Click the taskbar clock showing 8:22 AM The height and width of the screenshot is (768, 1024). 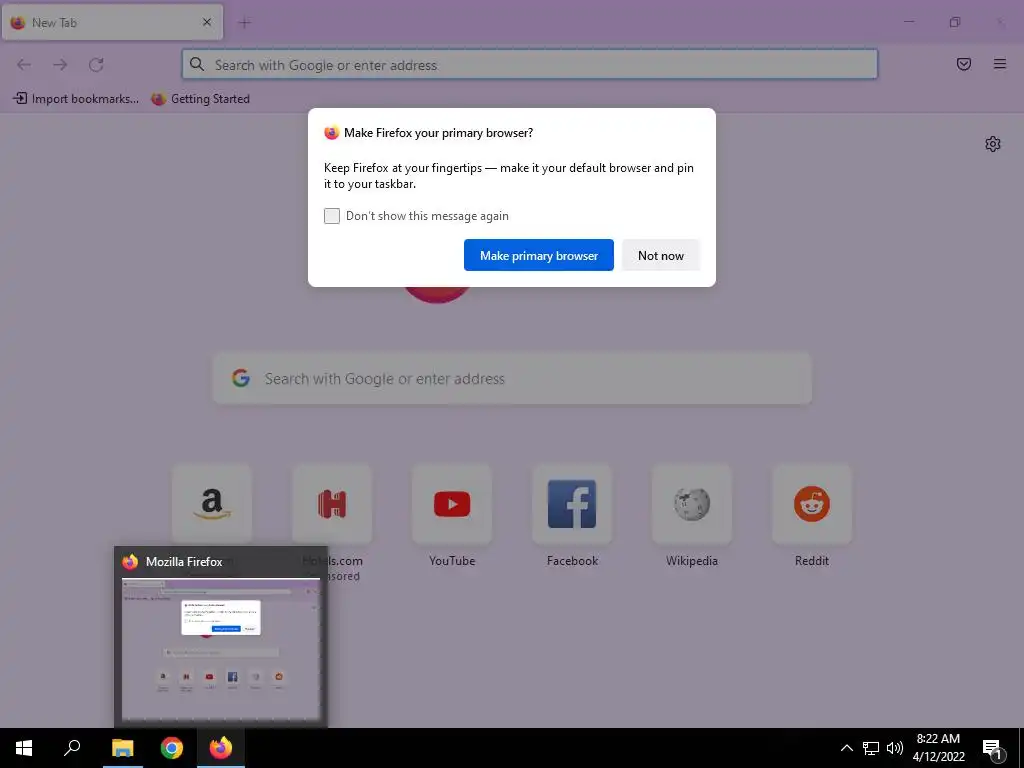[938, 748]
